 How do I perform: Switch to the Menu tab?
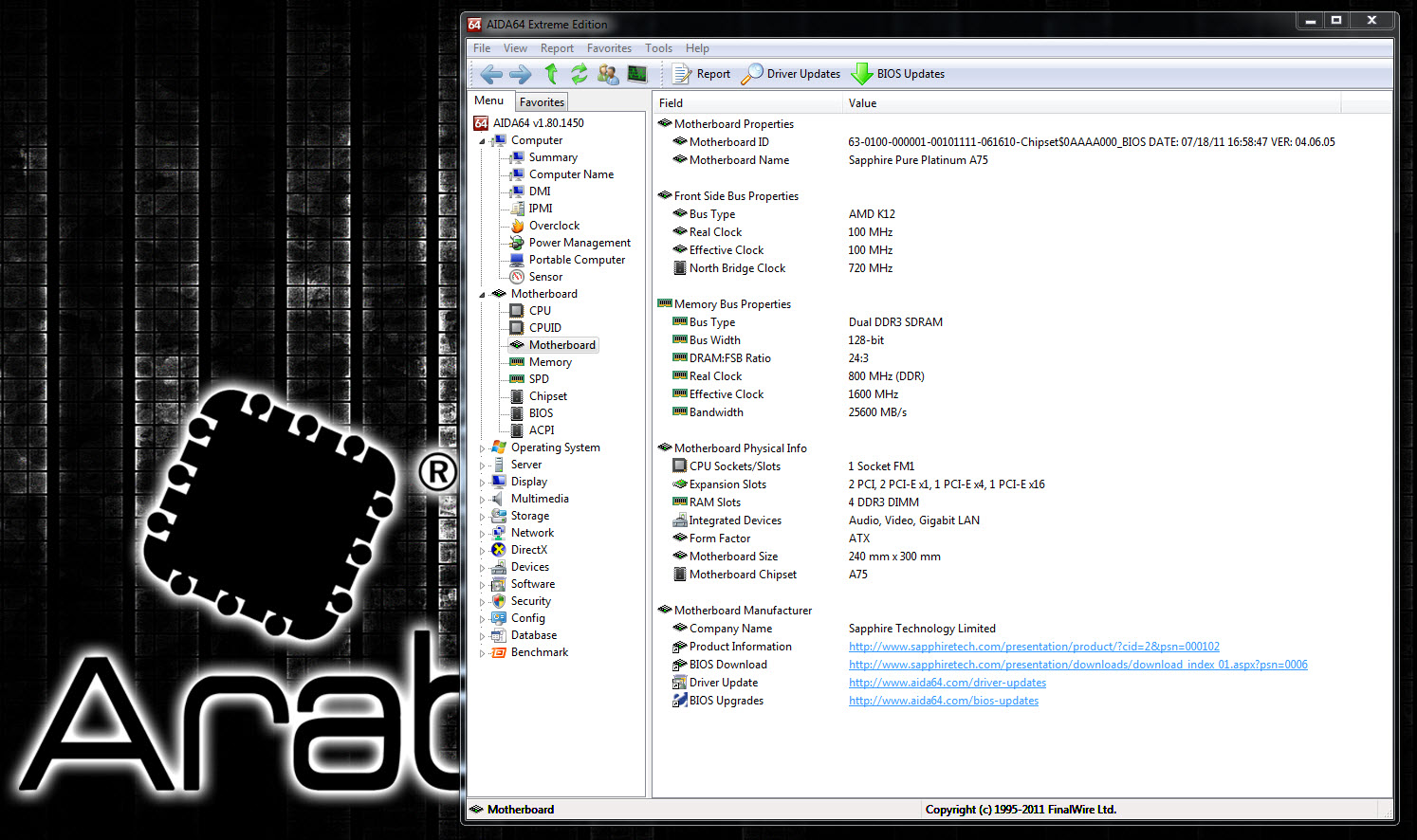pos(489,100)
